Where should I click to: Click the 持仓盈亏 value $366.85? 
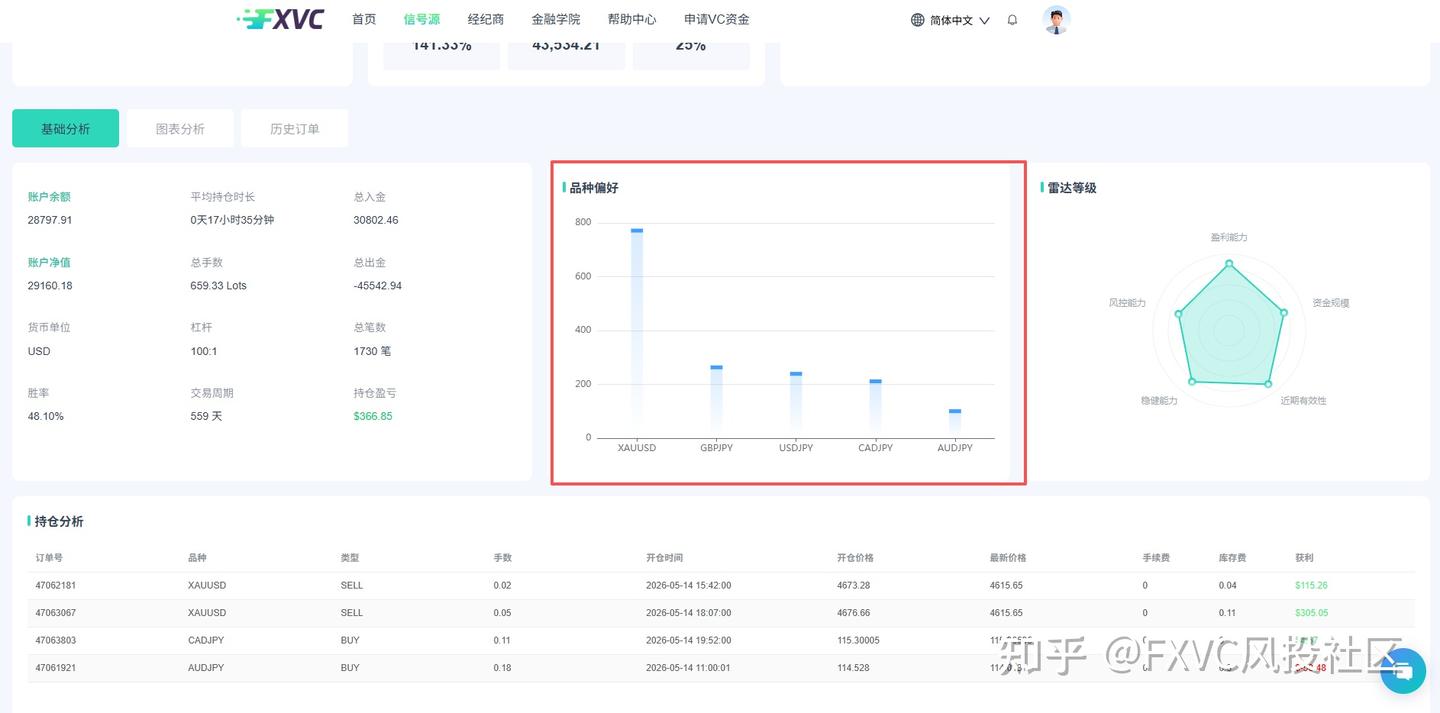tap(373, 416)
